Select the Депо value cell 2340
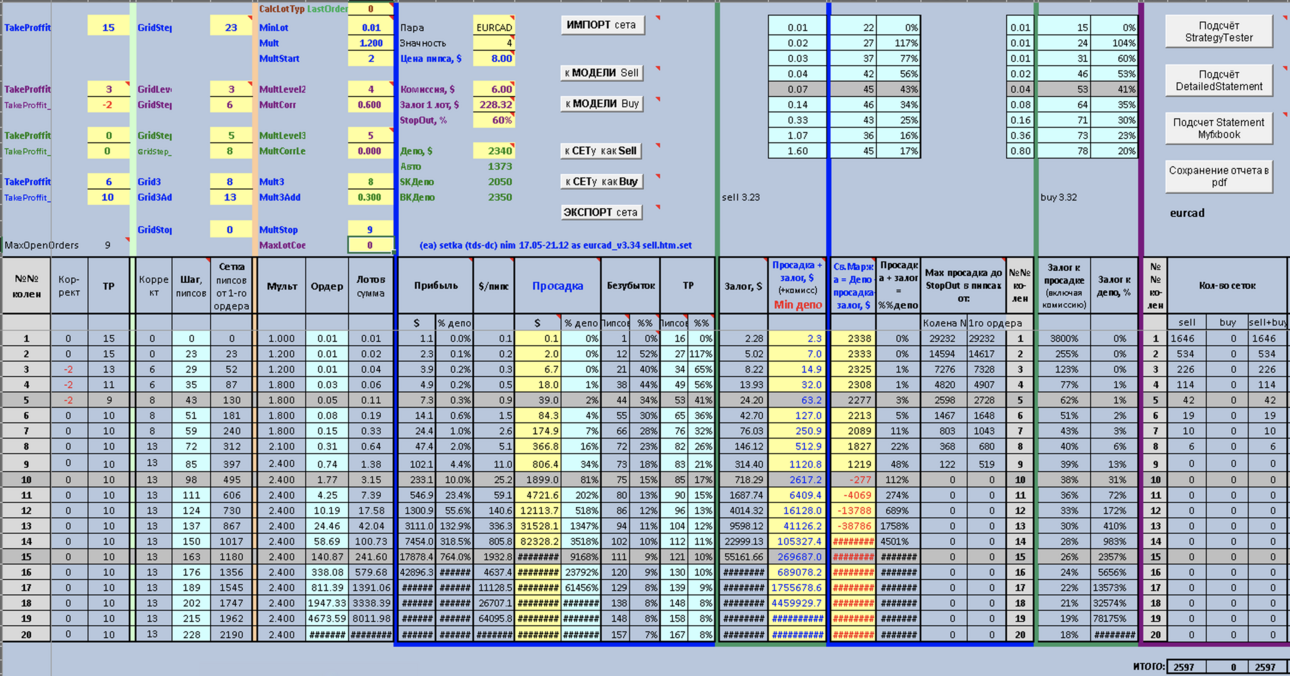 pos(494,151)
